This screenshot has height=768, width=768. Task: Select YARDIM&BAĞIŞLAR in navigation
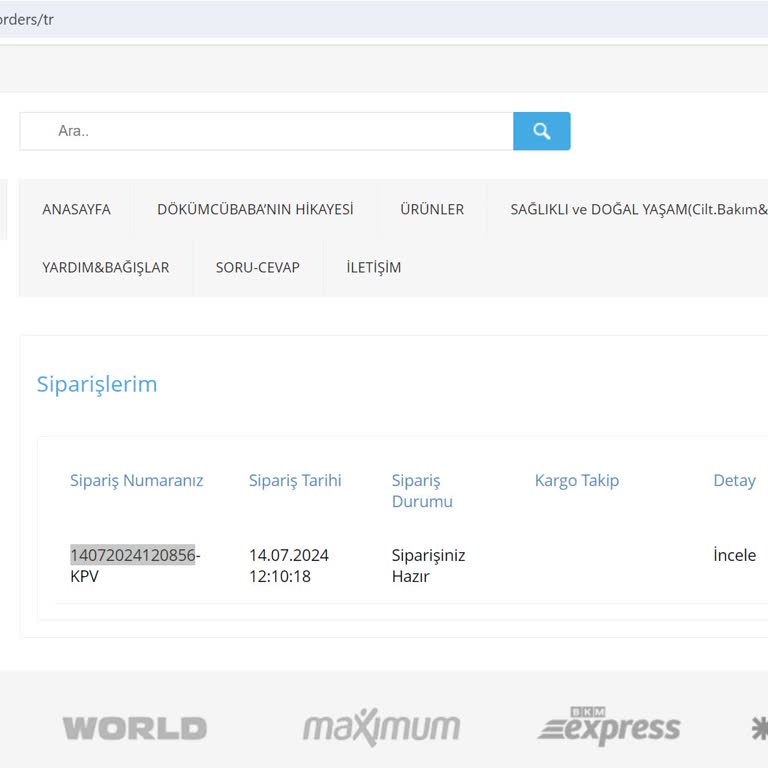tap(106, 267)
